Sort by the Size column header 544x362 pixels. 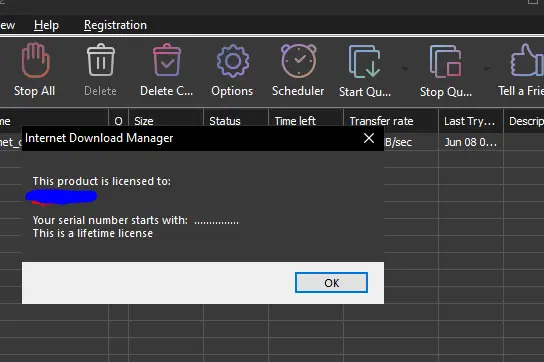coord(166,121)
